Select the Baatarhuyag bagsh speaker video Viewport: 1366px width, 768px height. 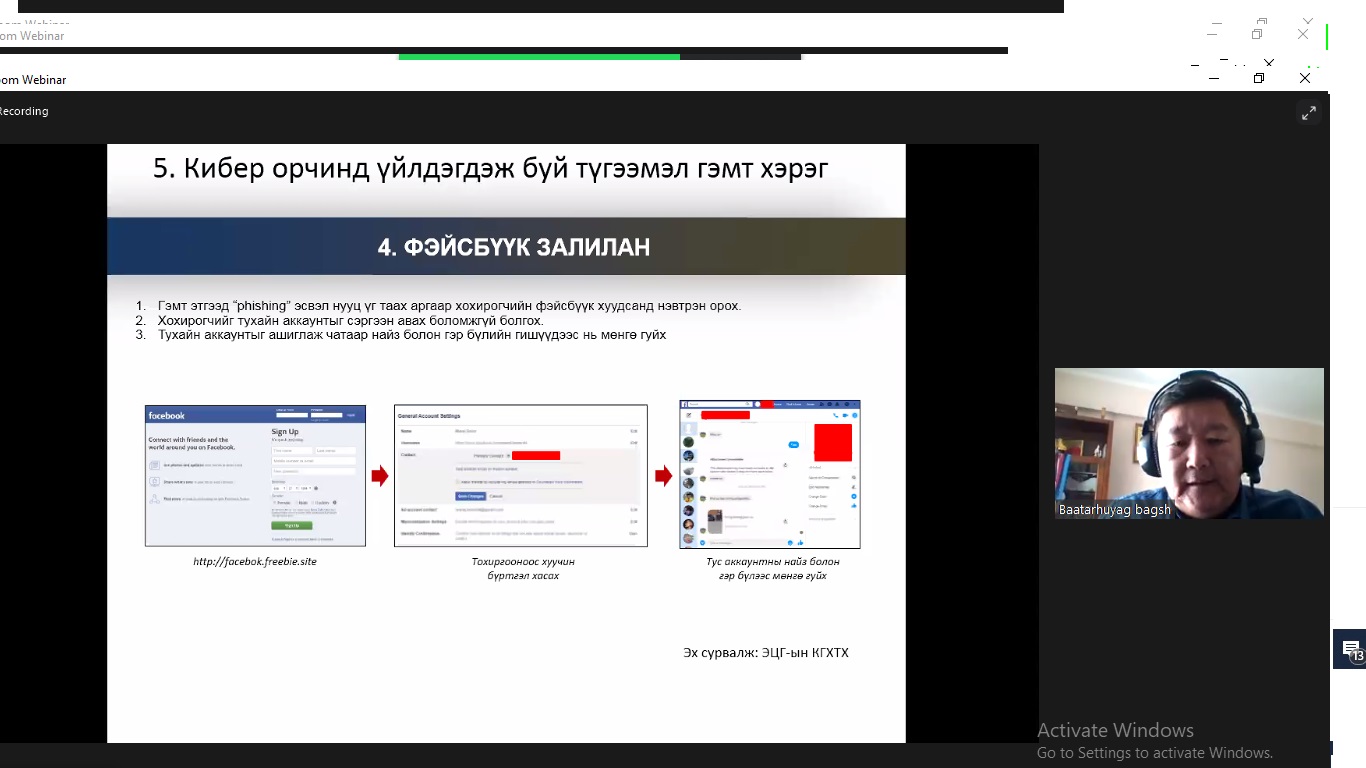1189,442
